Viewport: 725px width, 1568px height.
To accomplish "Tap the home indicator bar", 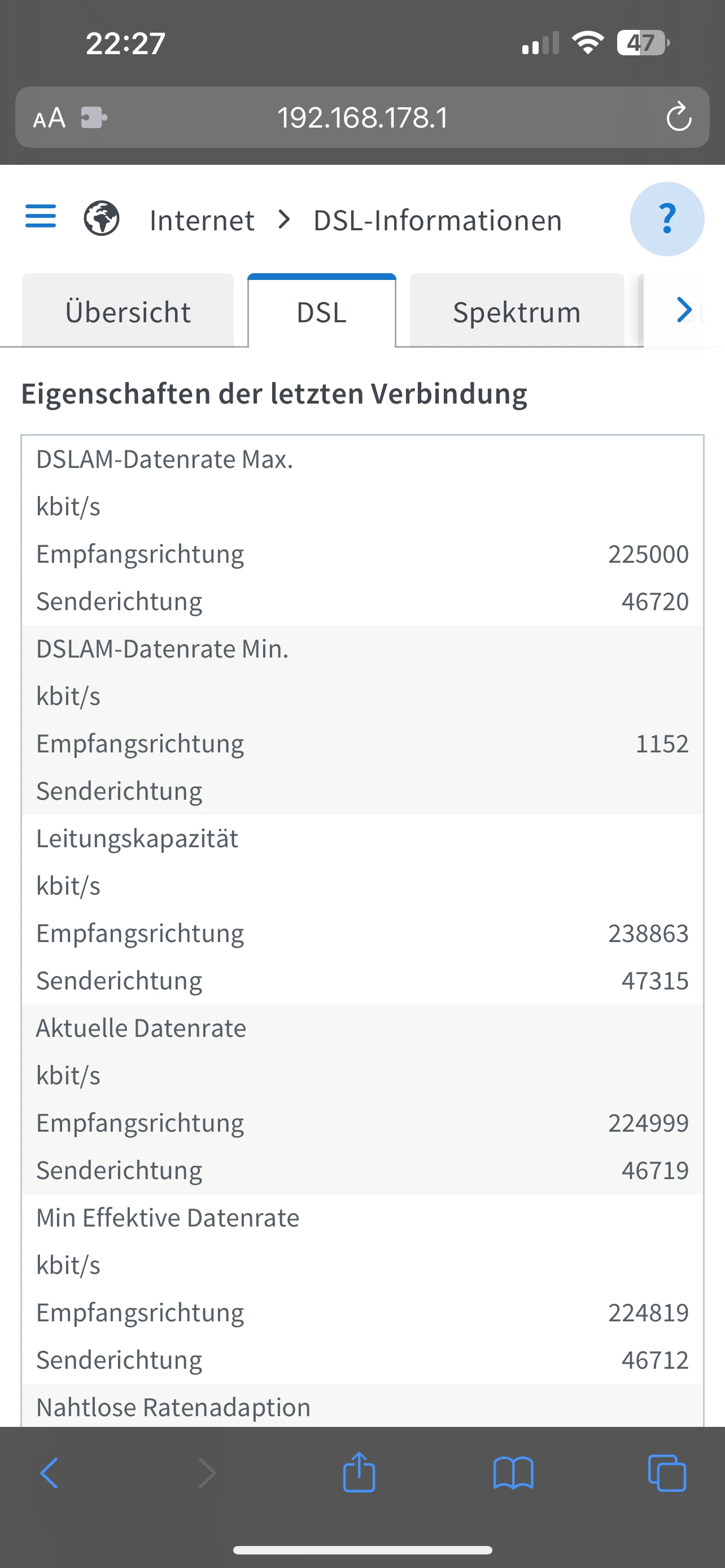I will click(x=362, y=1549).
